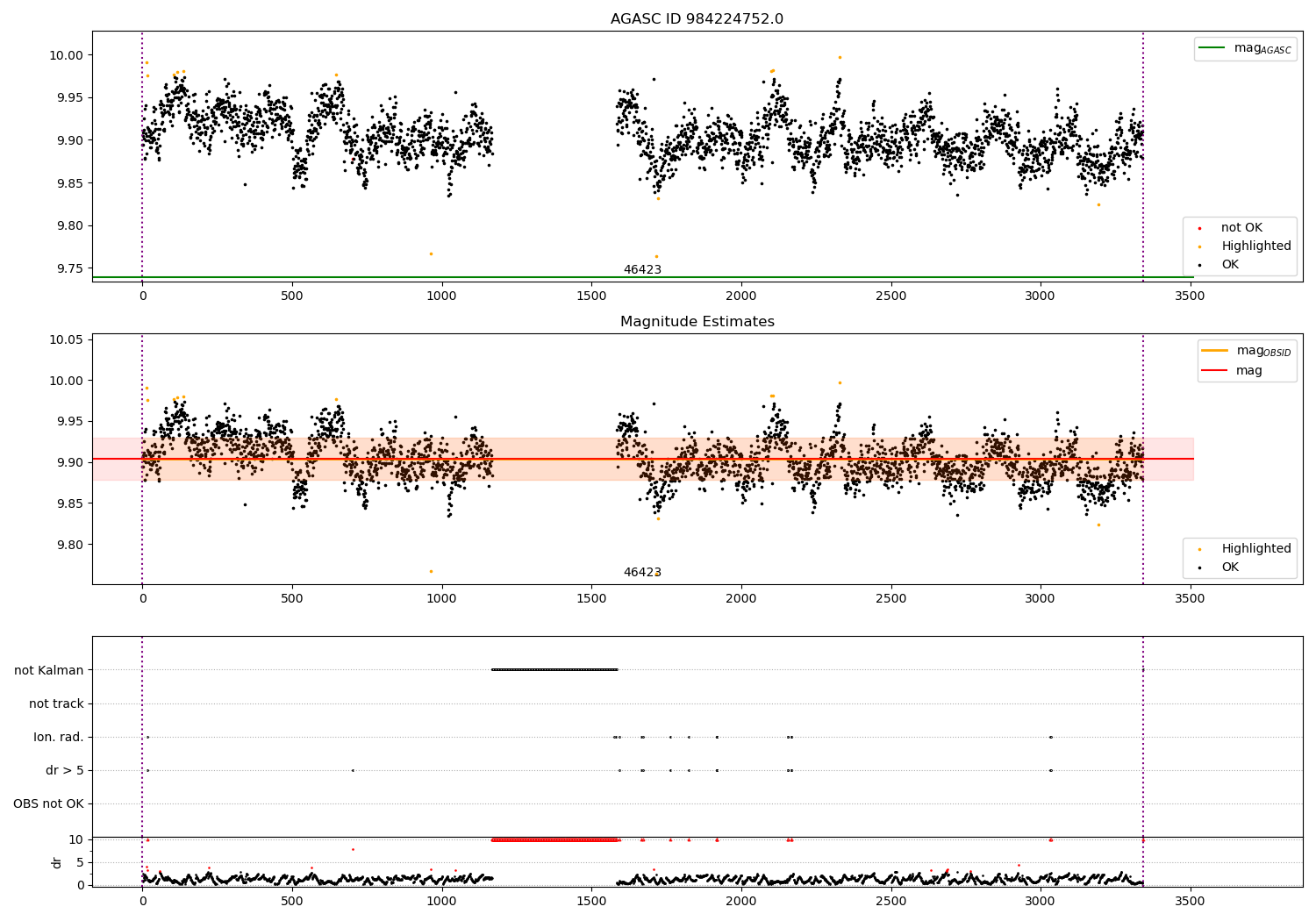Click the "OBS not OK" axis label
This screenshot has width=1316, height=921.
click(x=48, y=803)
